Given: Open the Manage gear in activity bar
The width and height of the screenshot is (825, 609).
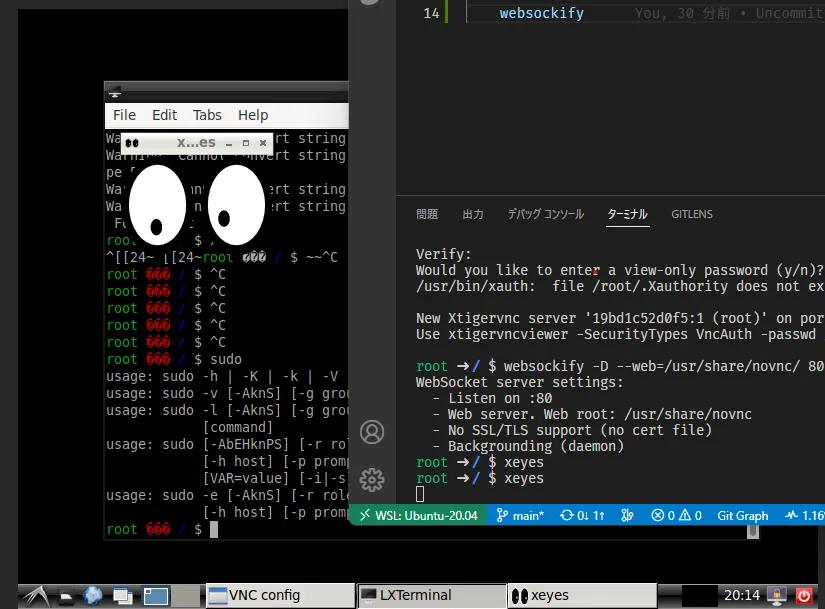Looking at the screenshot, I should tap(373, 479).
